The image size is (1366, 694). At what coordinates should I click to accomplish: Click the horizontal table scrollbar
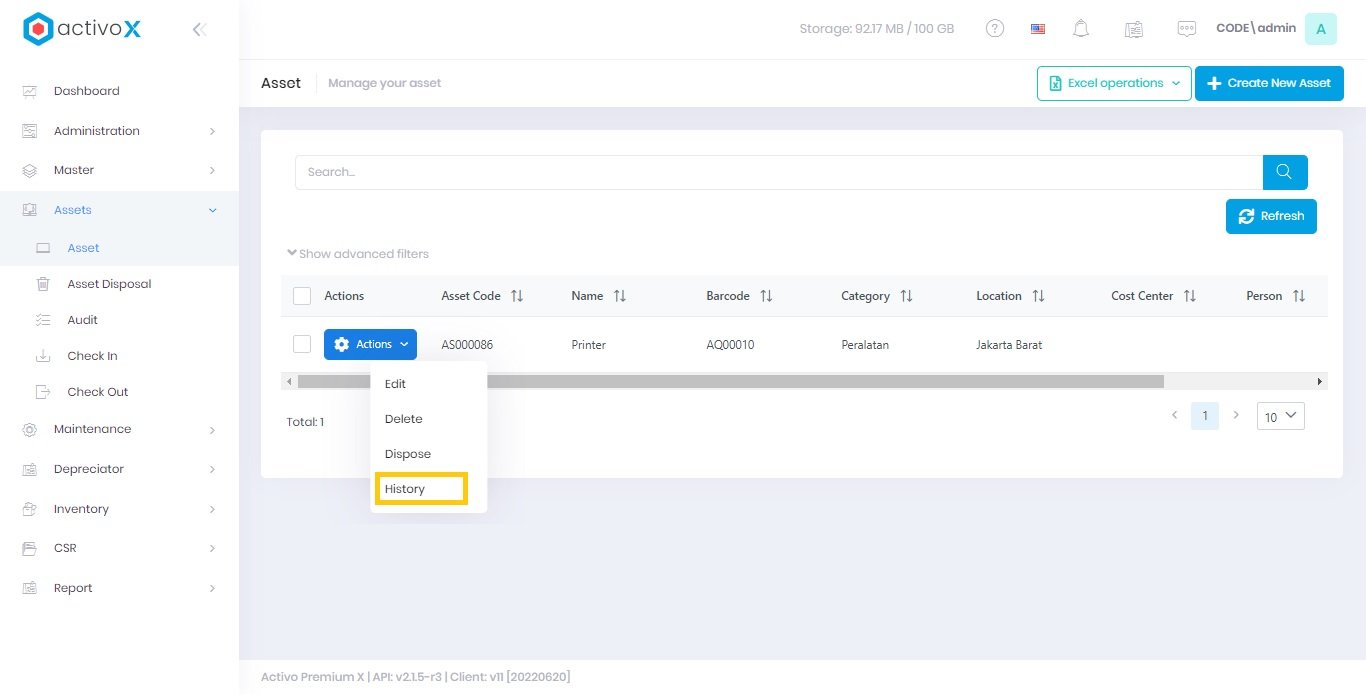click(x=730, y=381)
